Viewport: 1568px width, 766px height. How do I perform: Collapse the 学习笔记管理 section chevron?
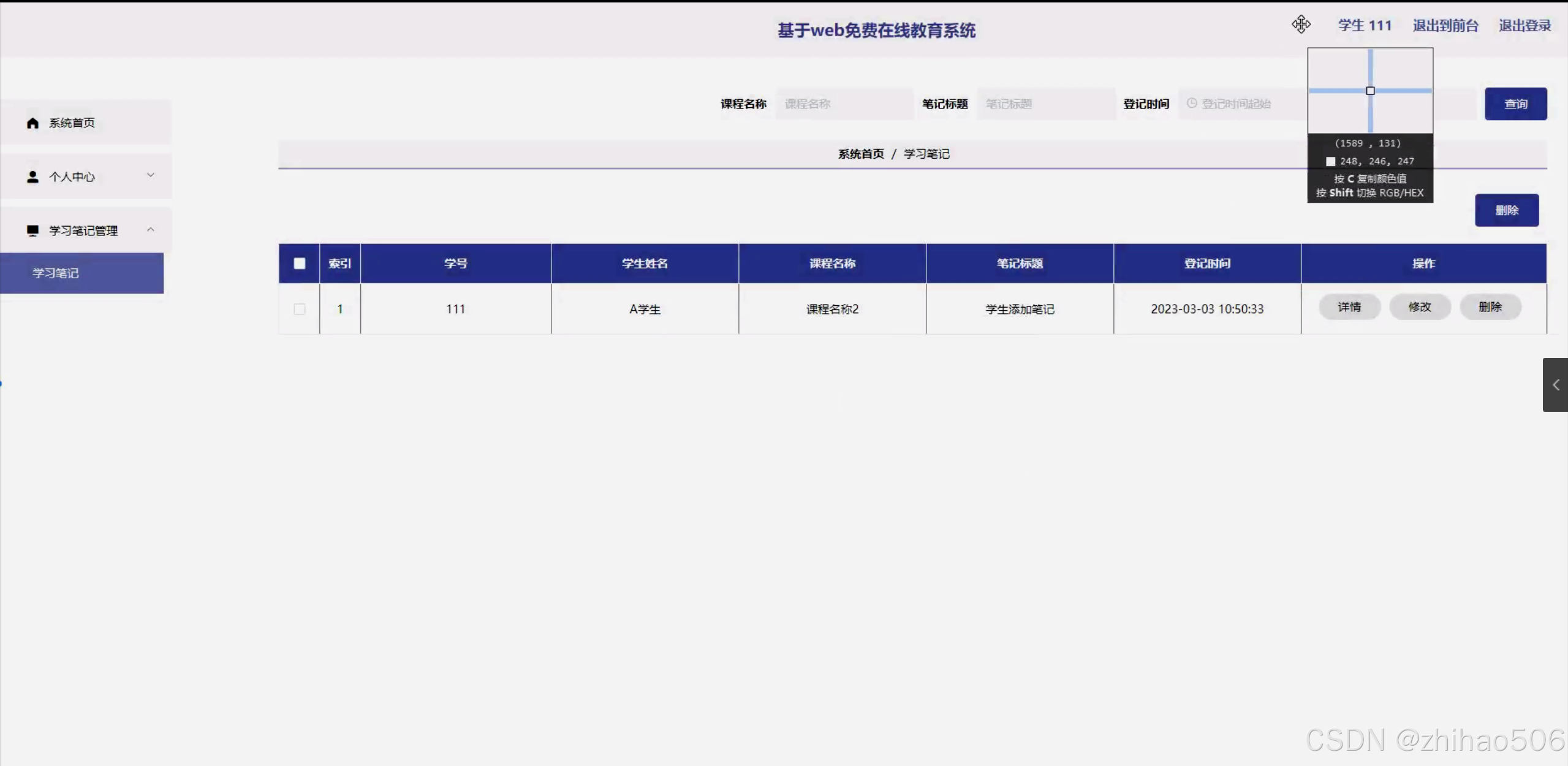tap(151, 229)
